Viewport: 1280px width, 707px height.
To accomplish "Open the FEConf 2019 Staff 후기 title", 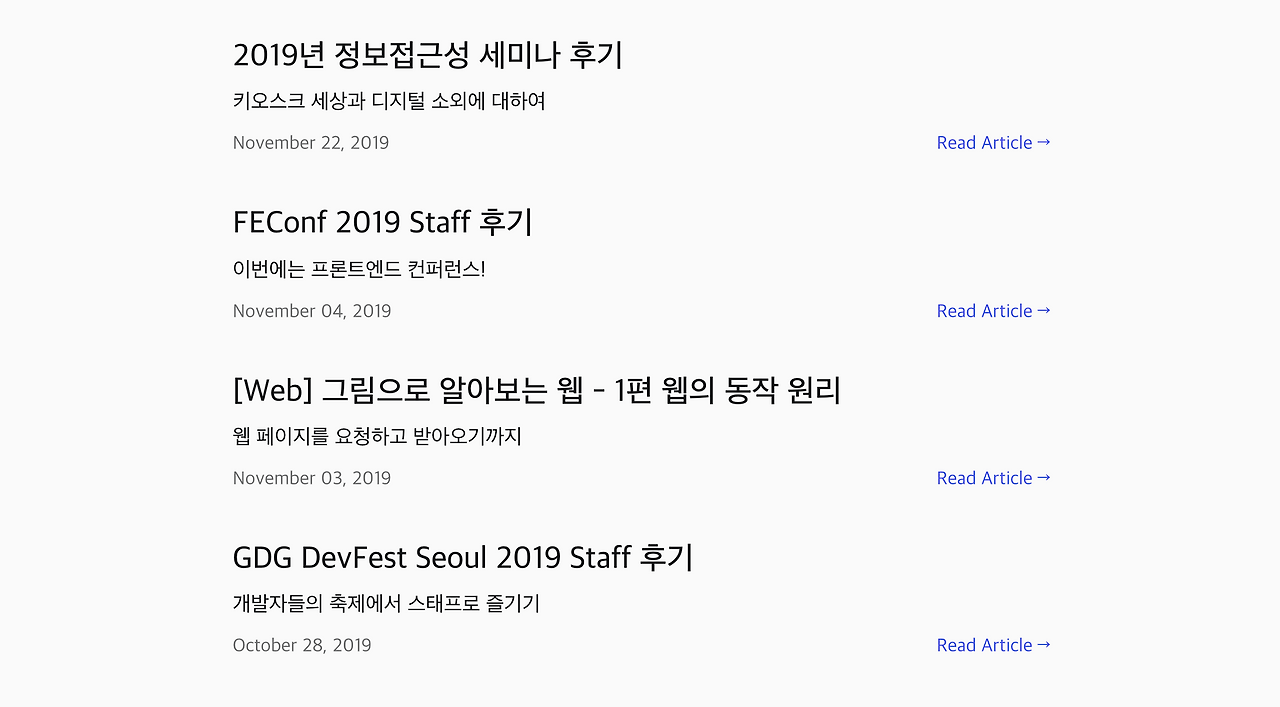I will pyautogui.click(x=383, y=222).
